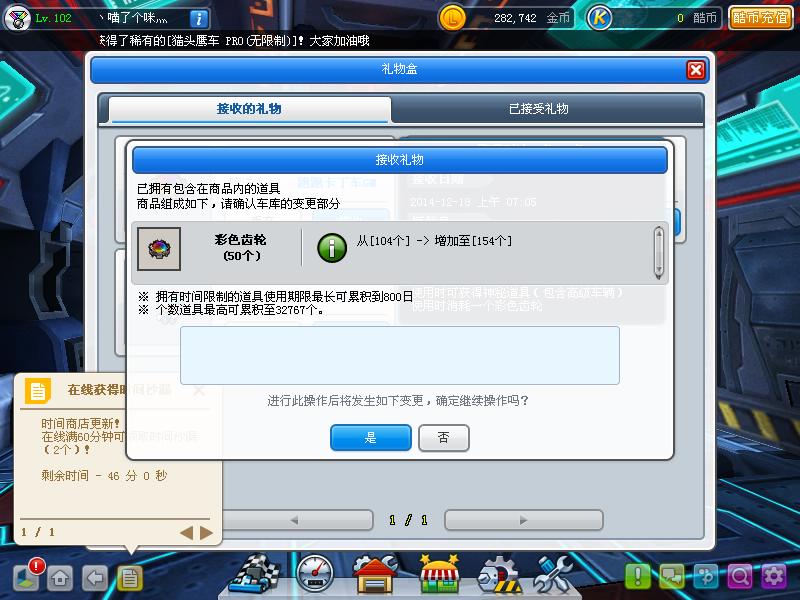Click the blue whistle icon
800x600 pixels.
[x=706, y=577]
